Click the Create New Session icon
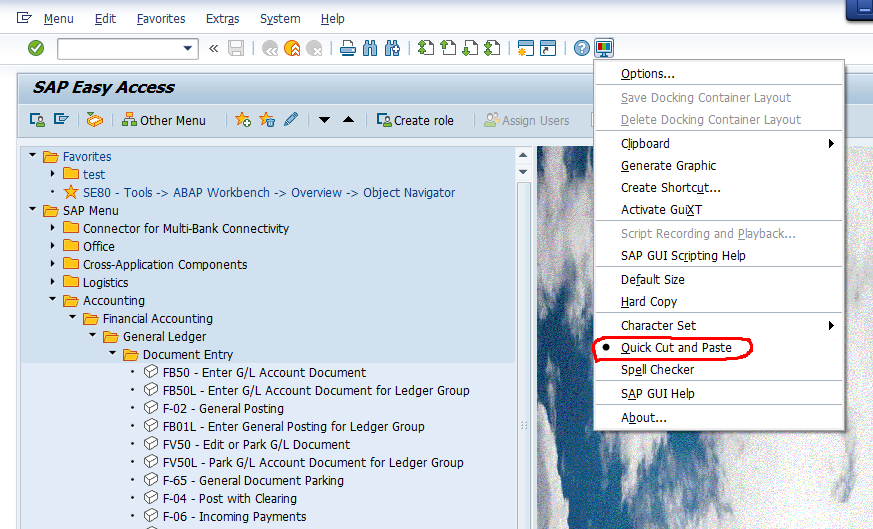 click(526, 48)
